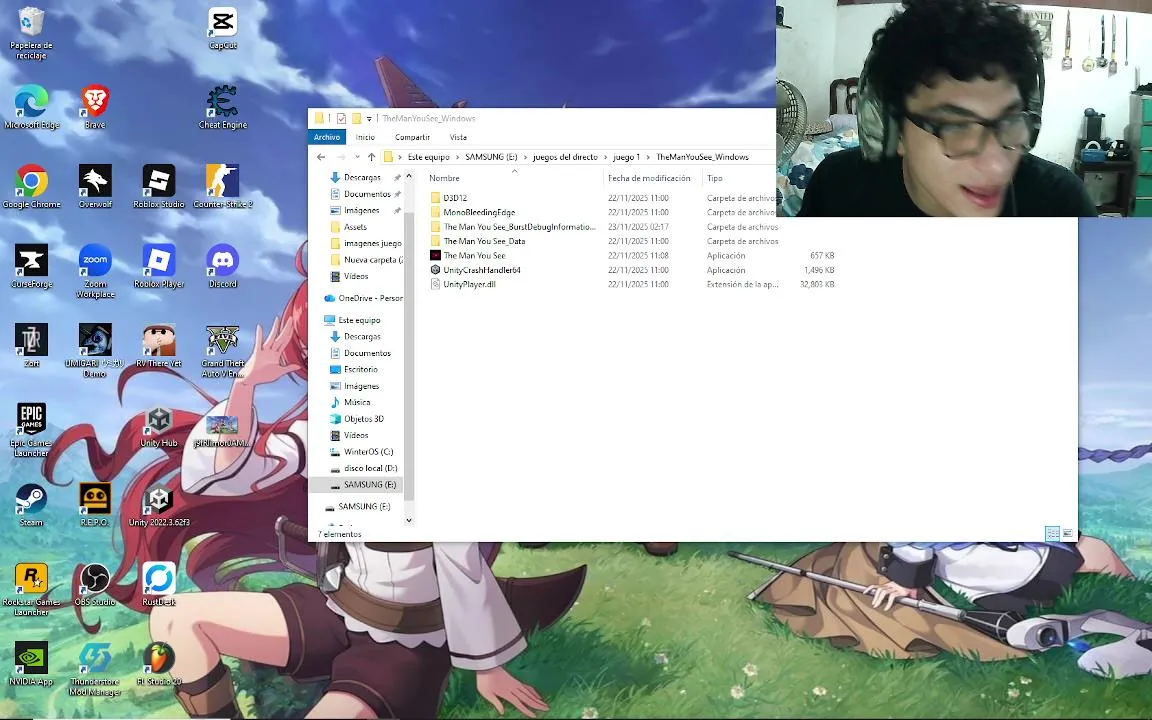Select the Steam desktop icon

point(32,504)
